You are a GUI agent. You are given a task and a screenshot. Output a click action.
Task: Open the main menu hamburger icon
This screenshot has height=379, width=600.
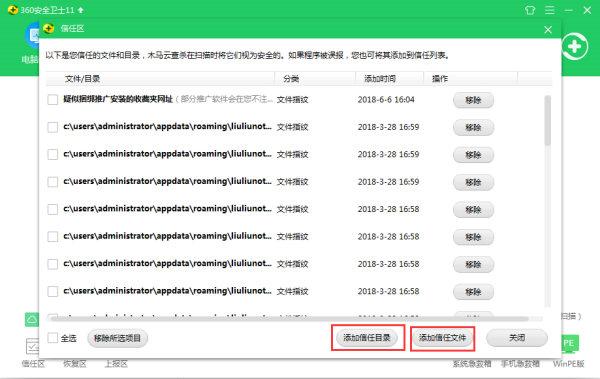(x=549, y=10)
